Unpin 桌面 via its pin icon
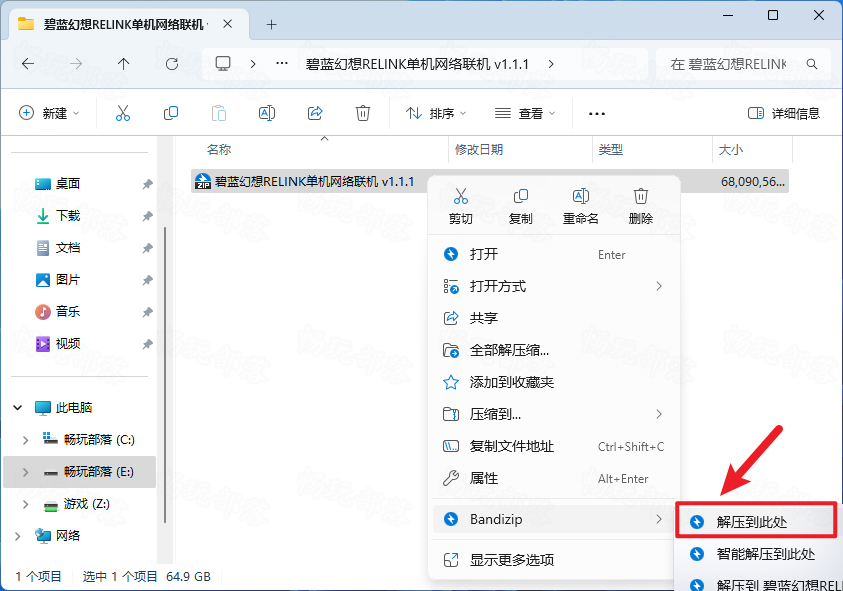 click(147, 184)
